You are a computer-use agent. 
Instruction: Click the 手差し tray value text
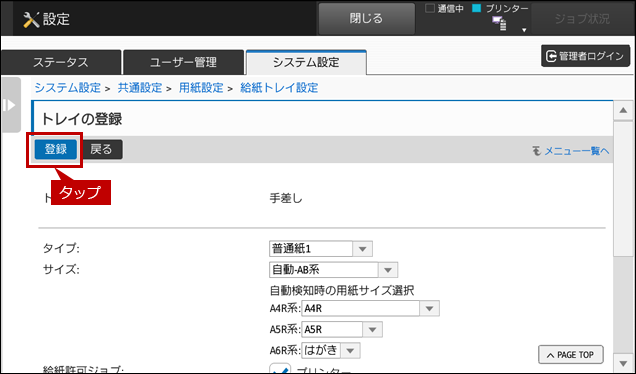pos(286,198)
